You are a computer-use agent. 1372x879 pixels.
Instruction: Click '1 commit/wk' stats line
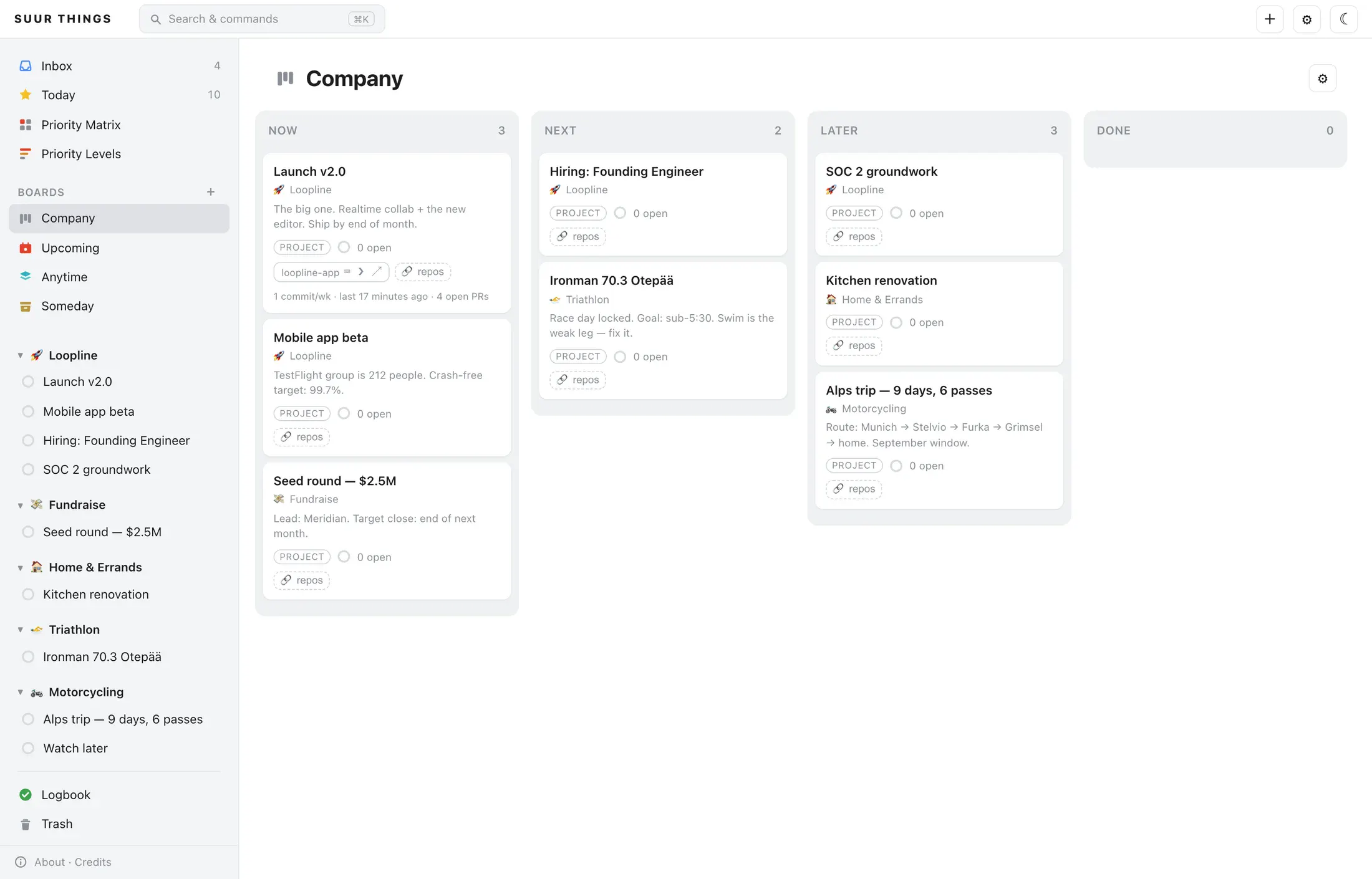(x=381, y=296)
